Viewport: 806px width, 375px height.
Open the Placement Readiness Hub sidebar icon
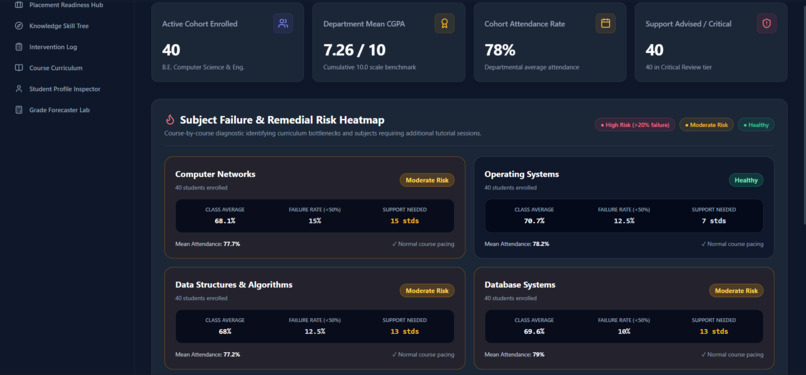click(x=19, y=5)
